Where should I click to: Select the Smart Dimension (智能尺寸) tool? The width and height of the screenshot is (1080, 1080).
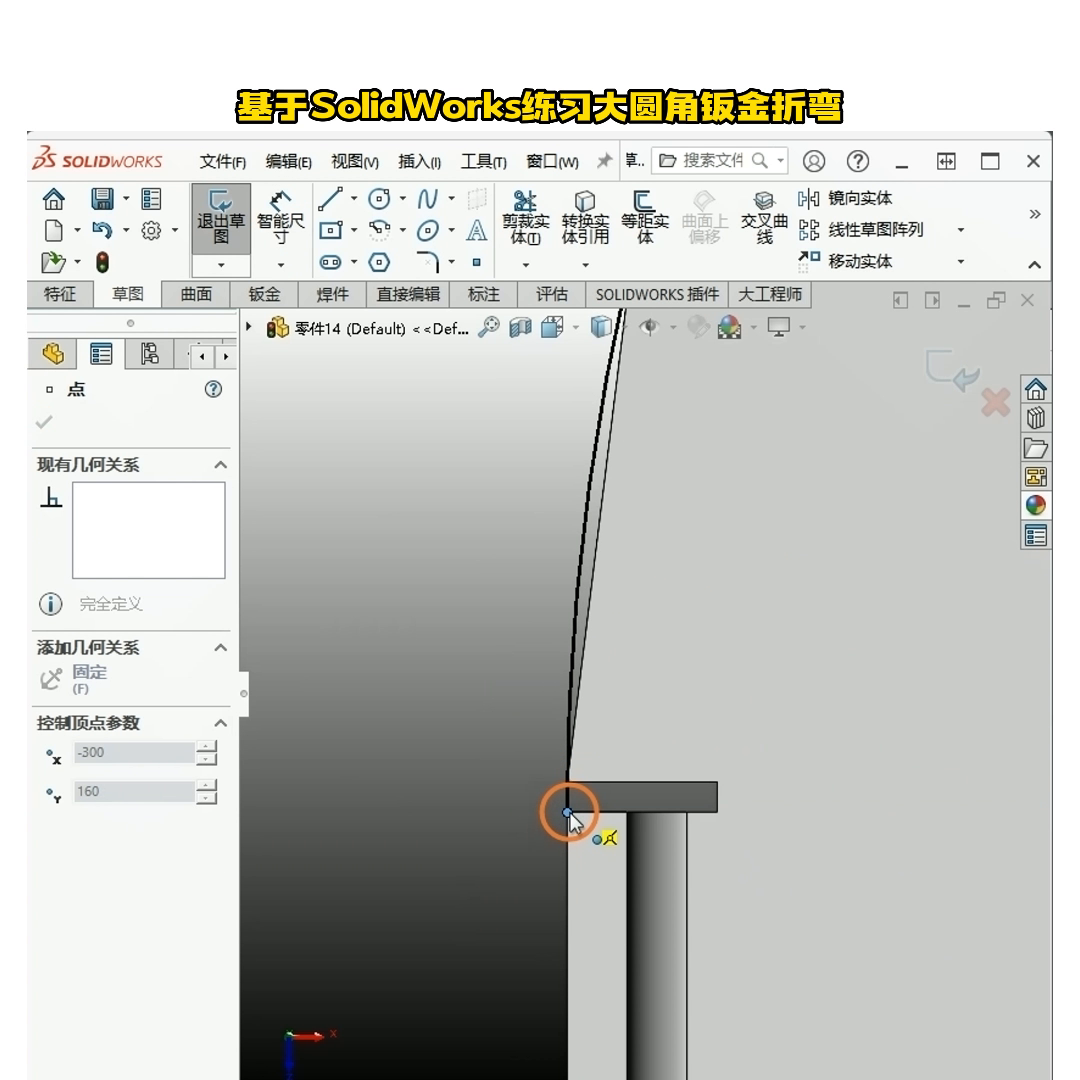tap(280, 218)
